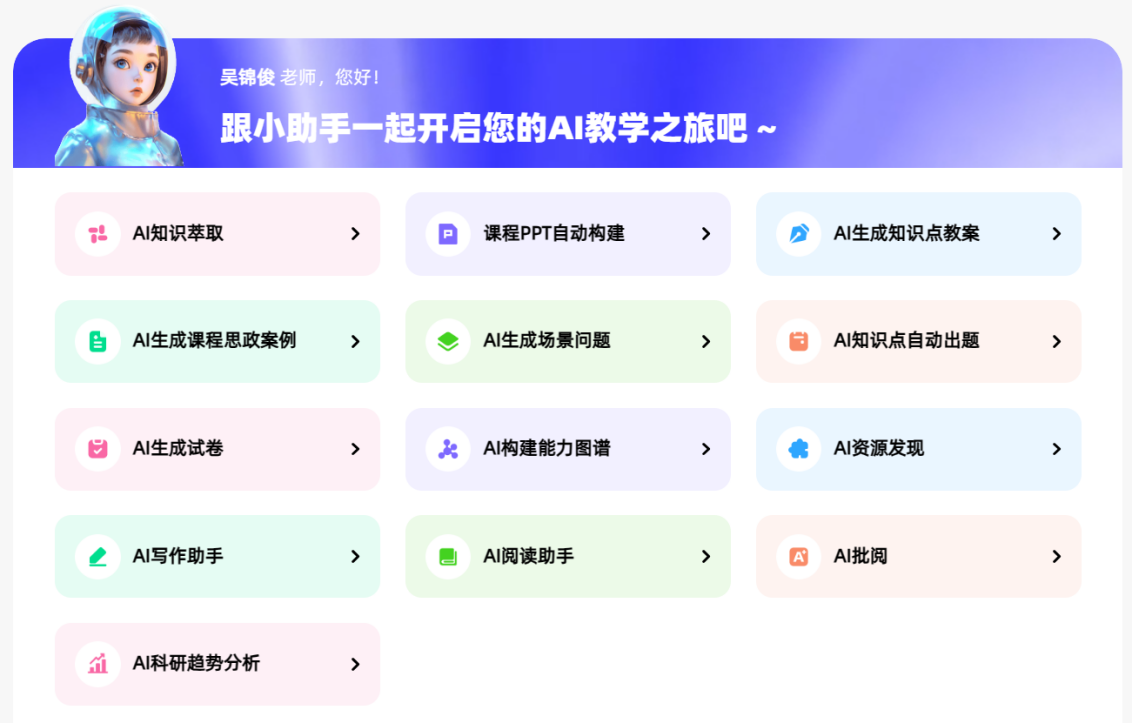The height and width of the screenshot is (723, 1132).
Task: Select the AI科研趋势分析 label text
Action: point(196,664)
